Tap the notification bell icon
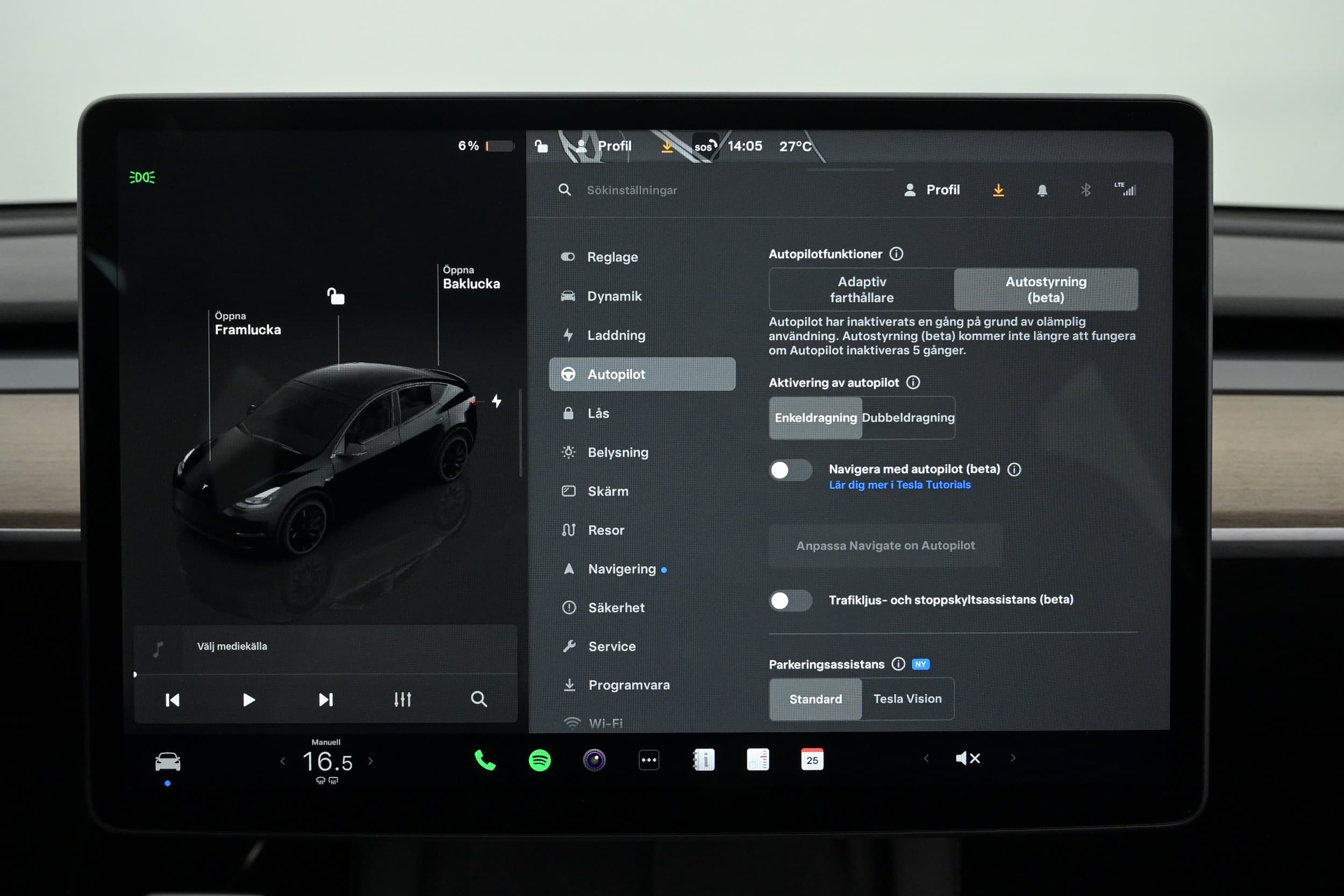The image size is (1344, 896). coord(1042,190)
